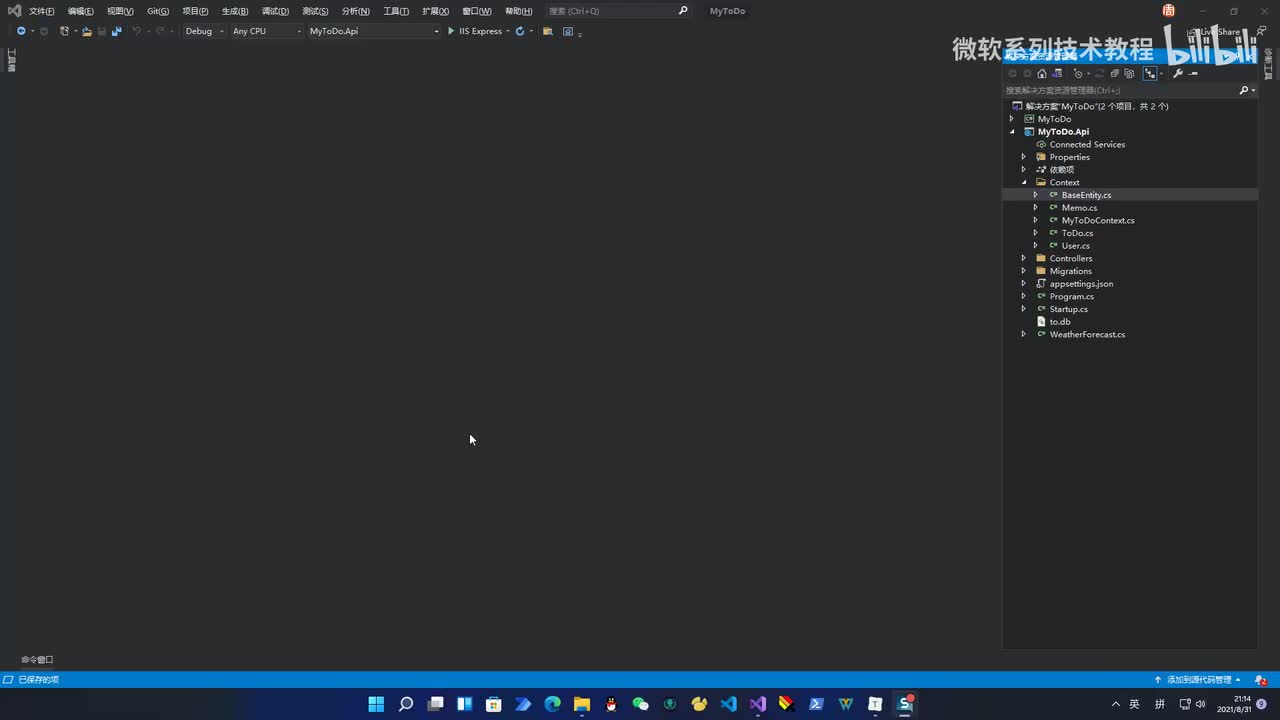Image resolution: width=1280 pixels, height=720 pixels.
Task: Click the Visual Studio logo icon
Action: click(14, 10)
